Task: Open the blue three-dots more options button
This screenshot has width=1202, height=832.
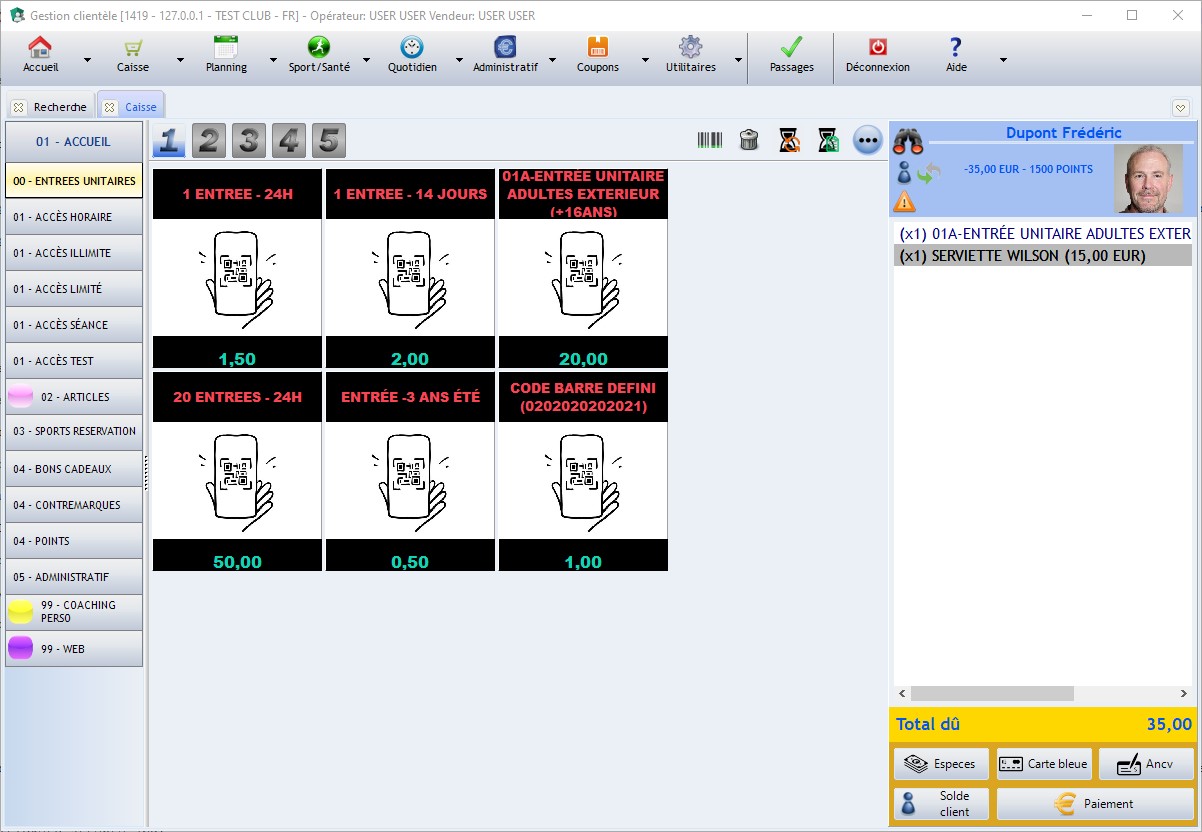Action: [867, 141]
